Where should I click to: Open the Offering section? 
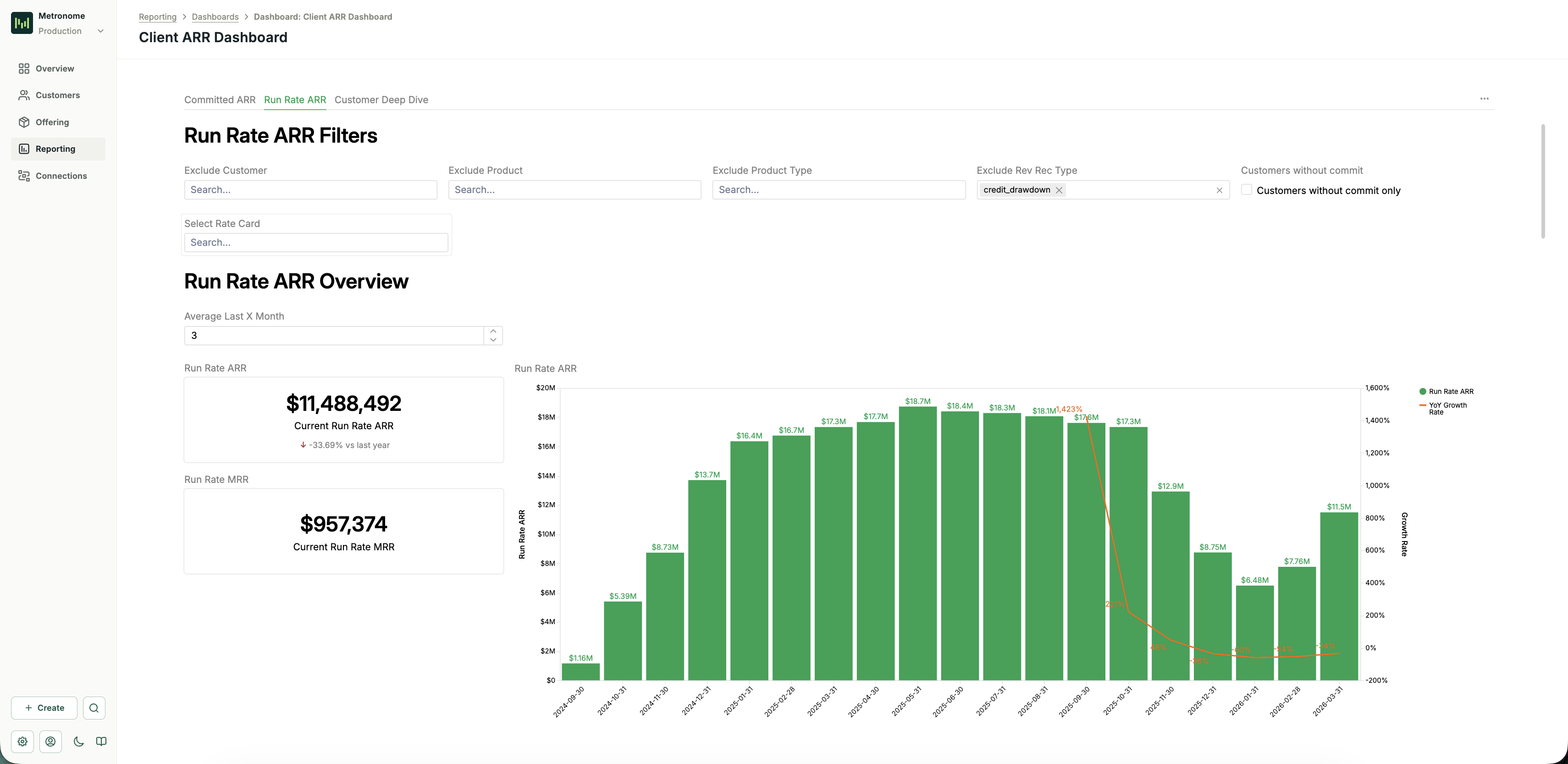(x=52, y=122)
